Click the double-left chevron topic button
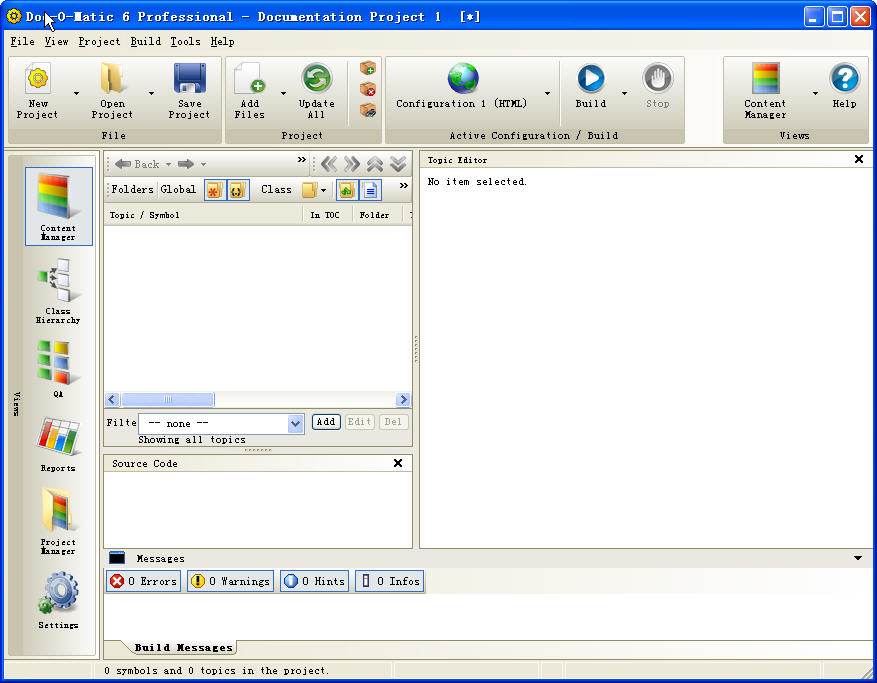The width and height of the screenshot is (877, 683). (x=329, y=164)
